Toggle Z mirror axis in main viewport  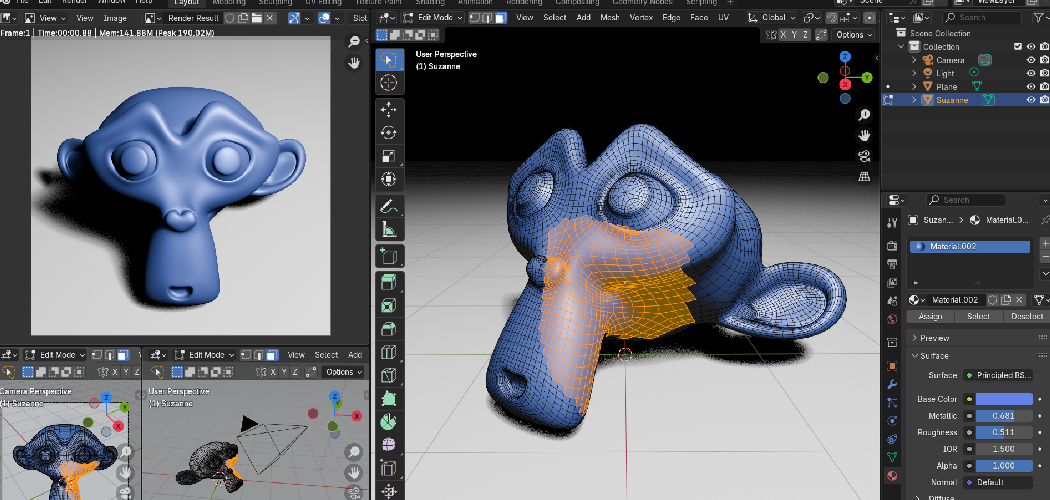pyautogui.click(x=805, y=34)
